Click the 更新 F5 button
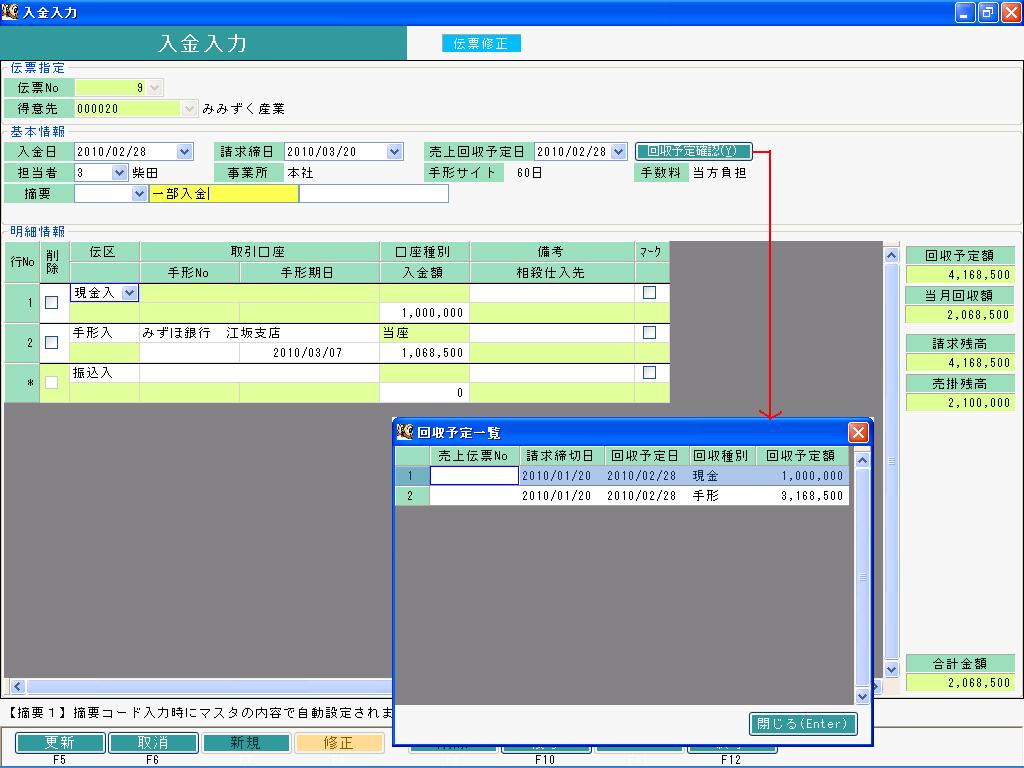 click(x=59, y=743)
